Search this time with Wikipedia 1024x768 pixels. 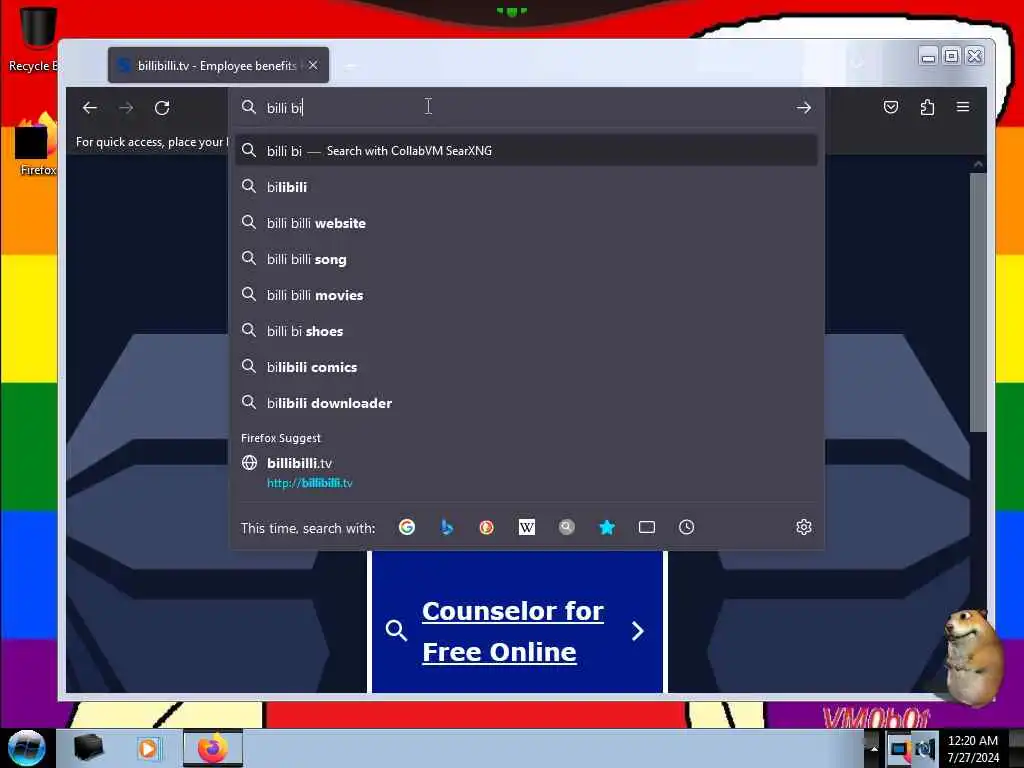526,527
